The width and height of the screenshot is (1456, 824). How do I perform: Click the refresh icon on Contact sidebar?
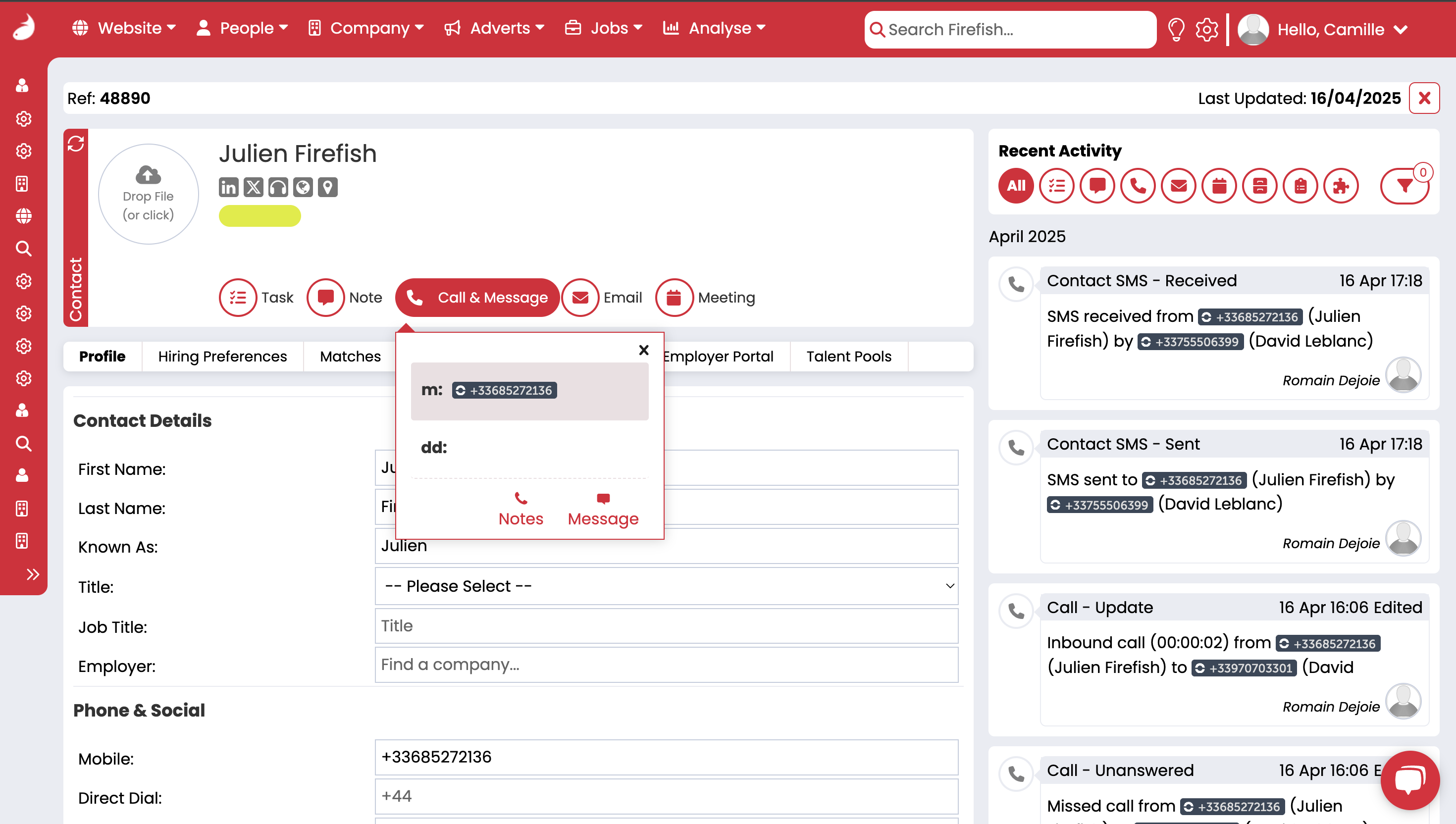click(x=76, y=144)
